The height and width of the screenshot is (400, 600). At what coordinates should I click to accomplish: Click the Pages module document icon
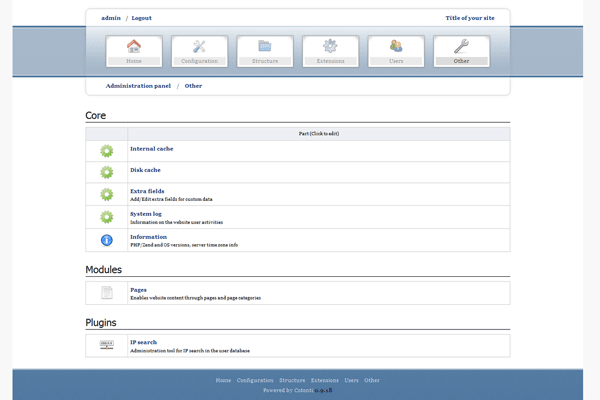point(107,293)
